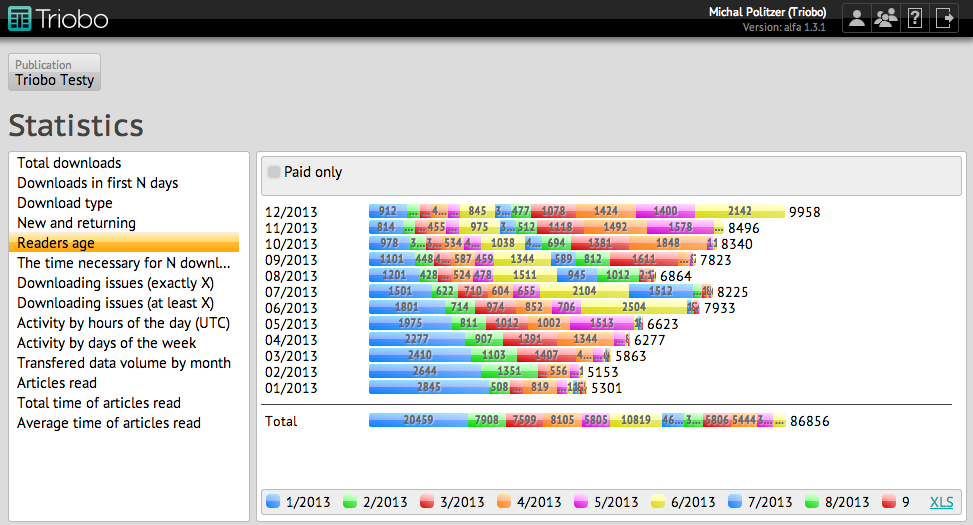Open Activity by hours of the day
The height and width of the screenshot is (525, 973).
pos(123,323)
